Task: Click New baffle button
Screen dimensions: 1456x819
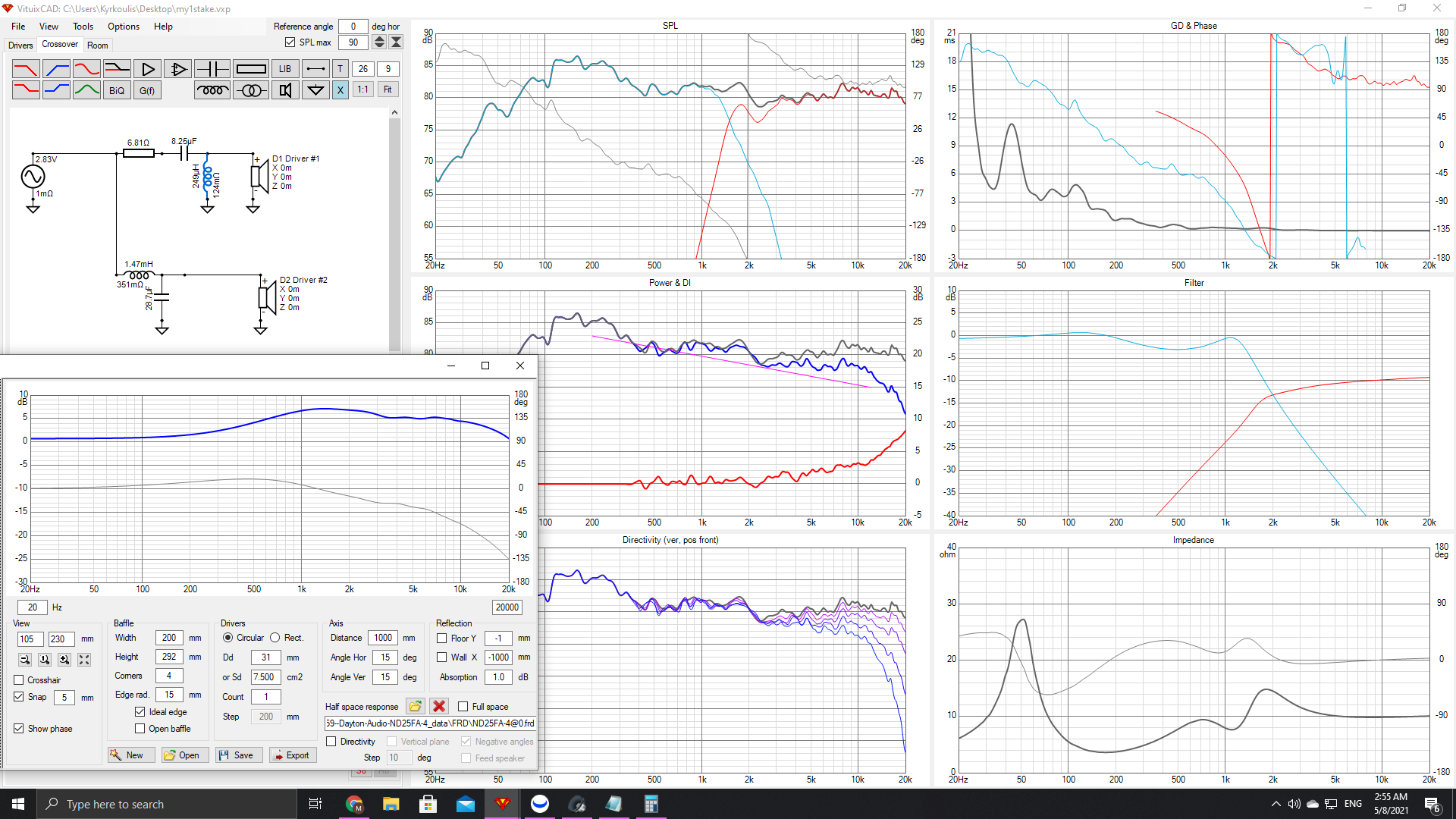Action: (x=131, y=755)
